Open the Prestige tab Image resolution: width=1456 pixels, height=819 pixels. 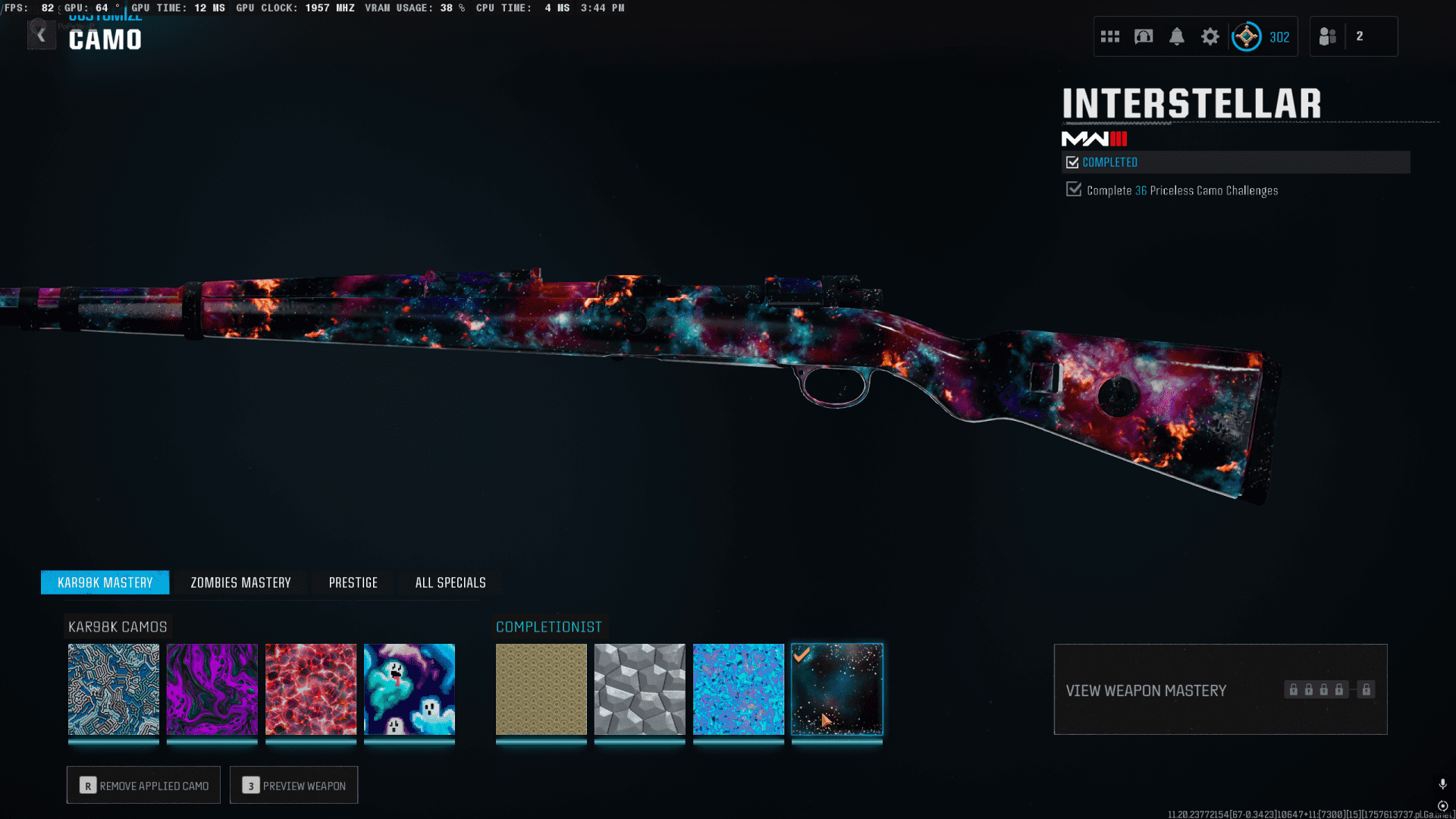click(x=353, y=582)
